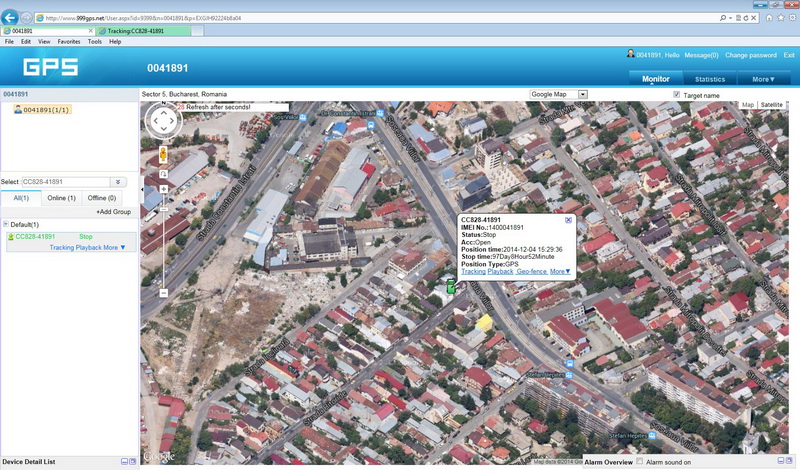Click the browser back arrow button
The height and width of the screenshot is (470, 800).
tap(11, 18)
